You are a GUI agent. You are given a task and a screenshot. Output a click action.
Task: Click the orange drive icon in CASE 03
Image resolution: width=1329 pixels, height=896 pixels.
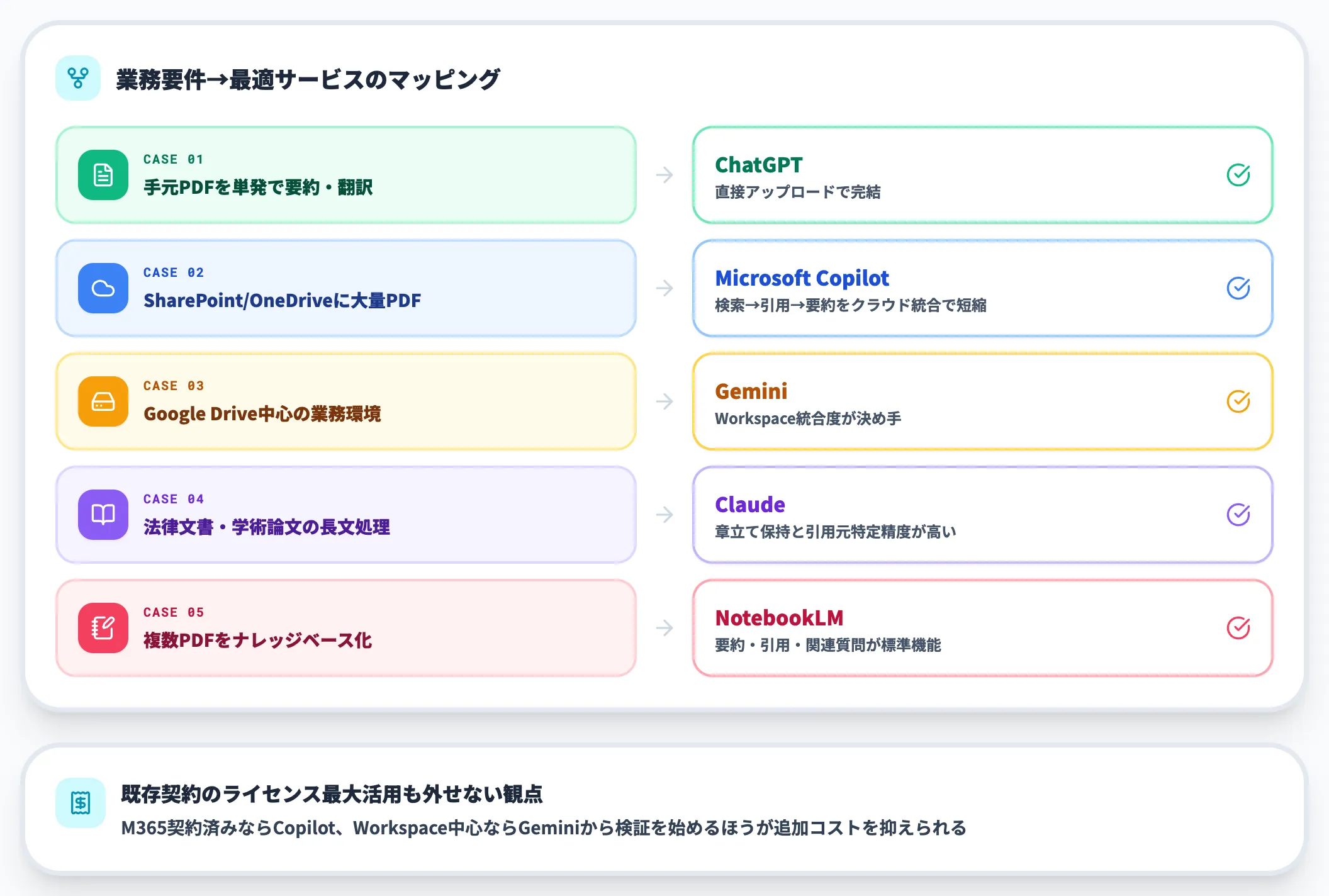pos(103,401)
